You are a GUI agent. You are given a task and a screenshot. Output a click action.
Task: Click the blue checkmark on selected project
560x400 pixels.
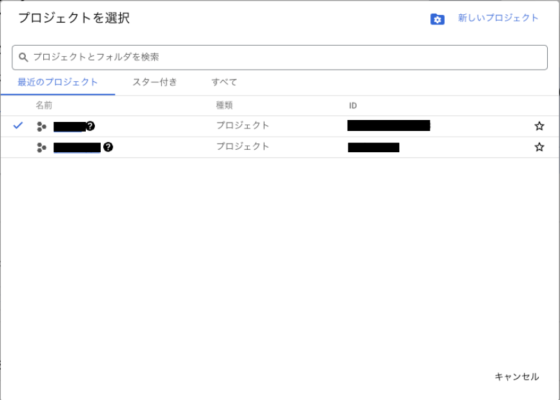point(18,125)
